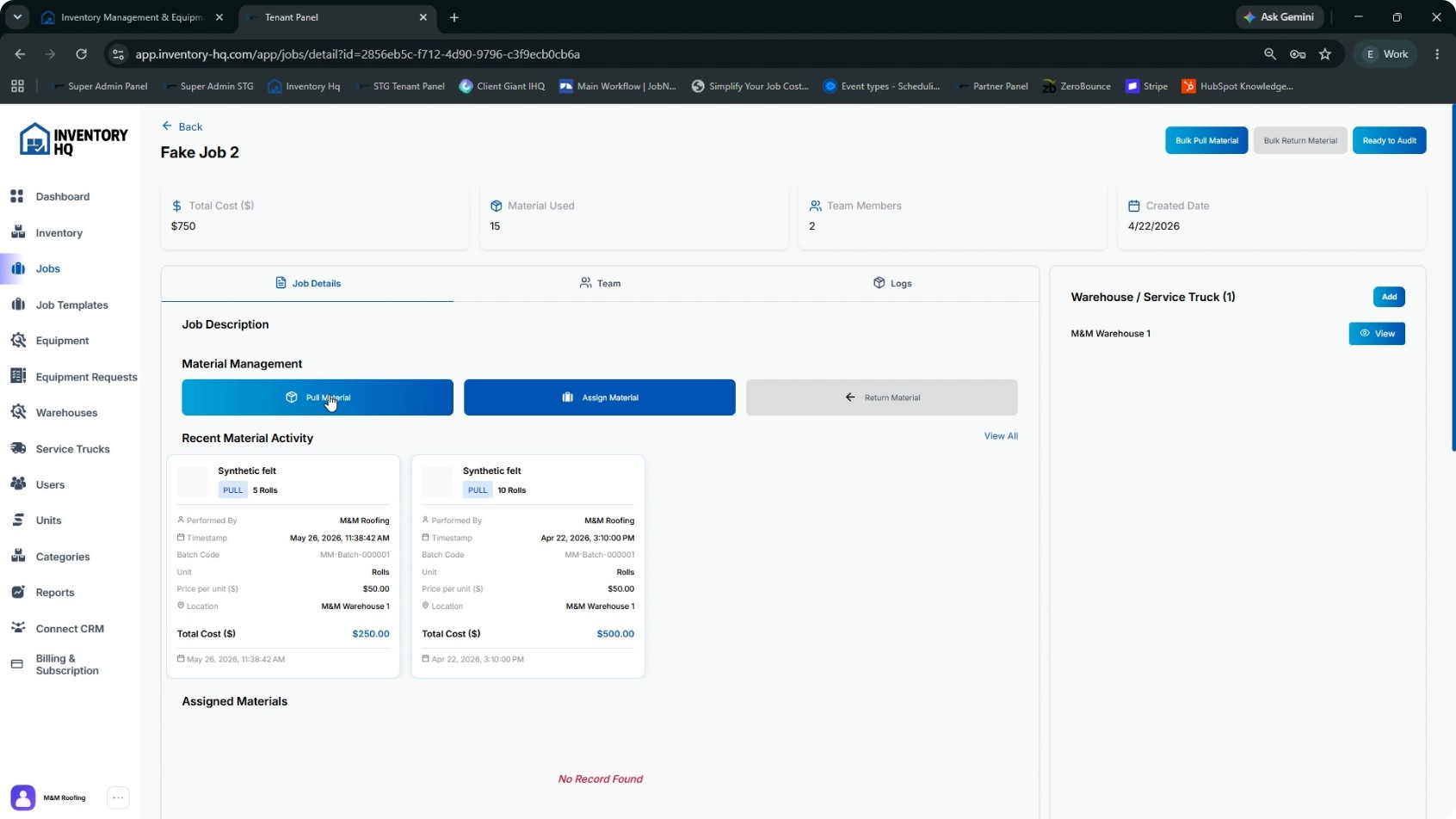The width and height of the screenshot is (1456, 819).
Task: Click the browser zoom magnifier icon
Action: 1269,53
